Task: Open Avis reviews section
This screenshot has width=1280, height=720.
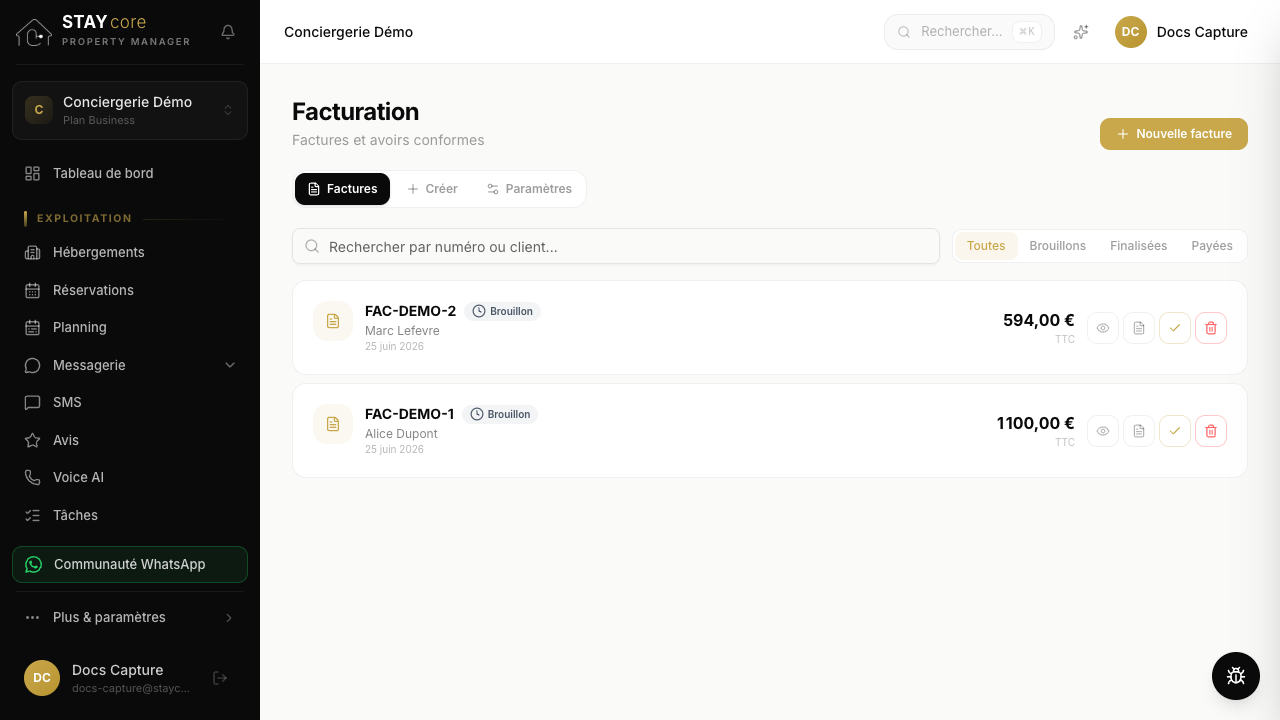Action: (130, 440)
